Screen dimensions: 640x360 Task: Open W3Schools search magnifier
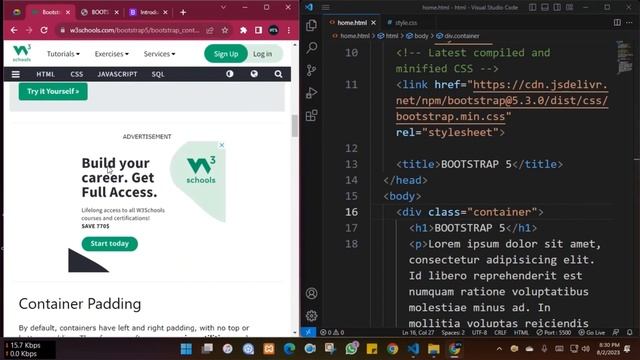(x=278, y=74)
